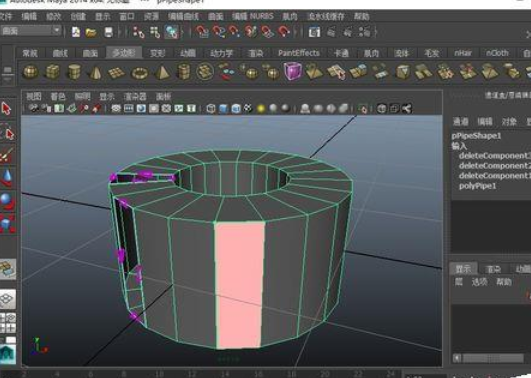Select the polyPipe1 input node
Viewport: 531px width, 378px height.
point(477,186)
